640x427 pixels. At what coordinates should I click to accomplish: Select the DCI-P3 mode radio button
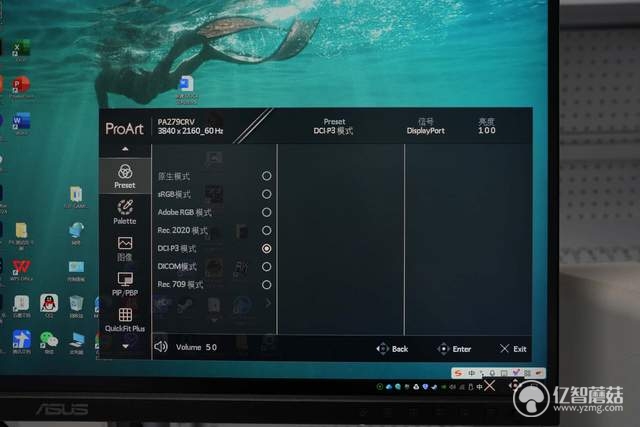[x=267, y=248]
